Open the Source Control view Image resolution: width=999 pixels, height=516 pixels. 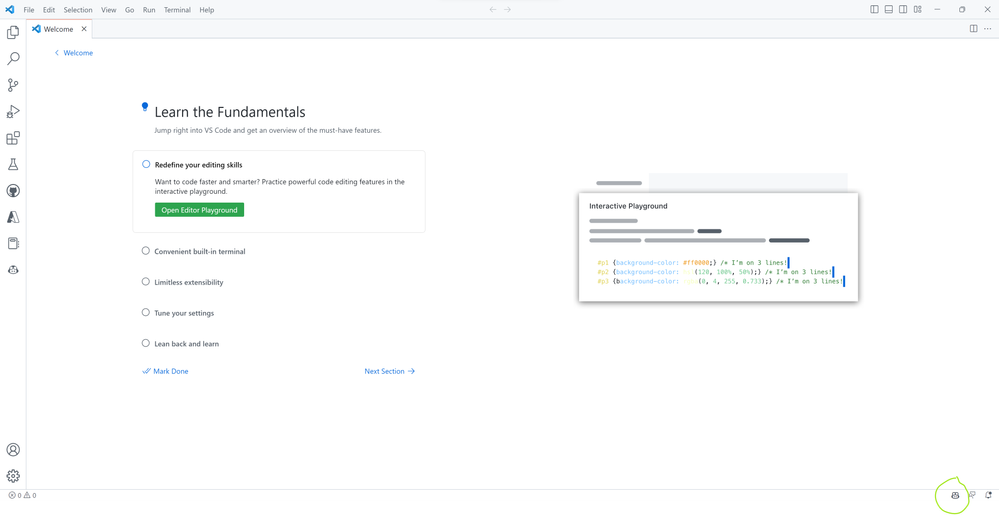13,85
